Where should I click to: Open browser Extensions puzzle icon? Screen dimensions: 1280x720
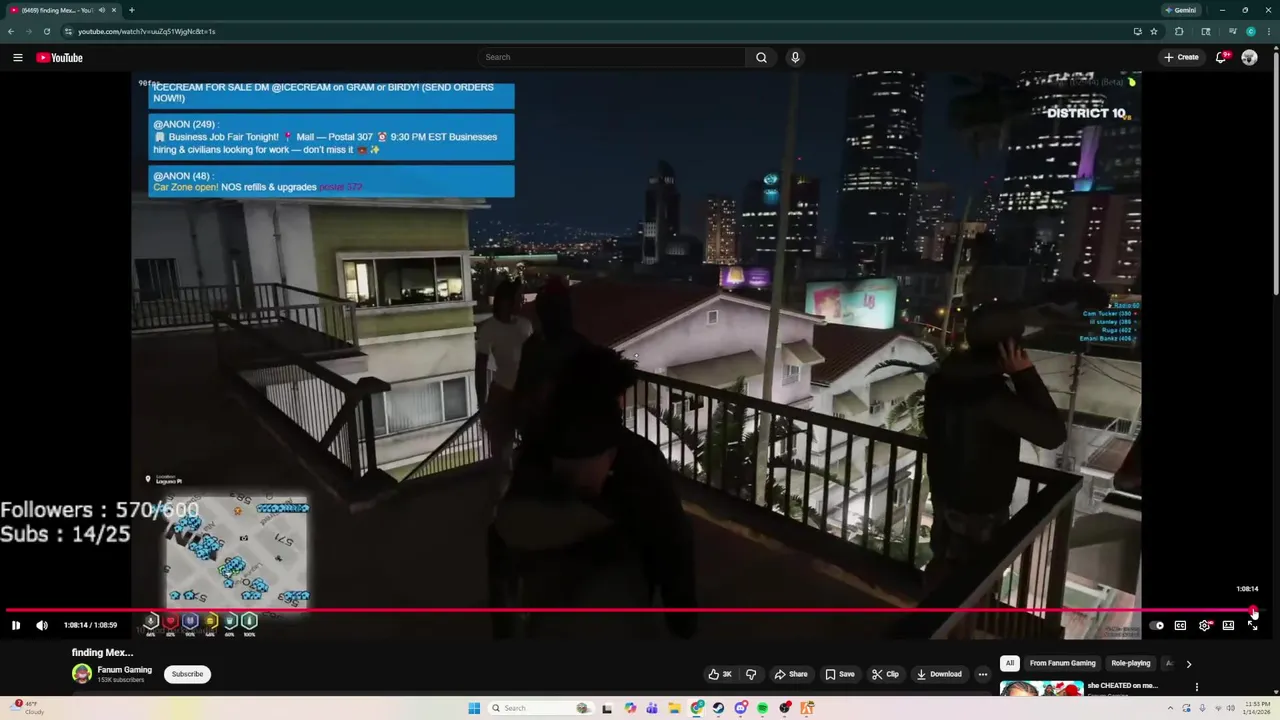1179,31
